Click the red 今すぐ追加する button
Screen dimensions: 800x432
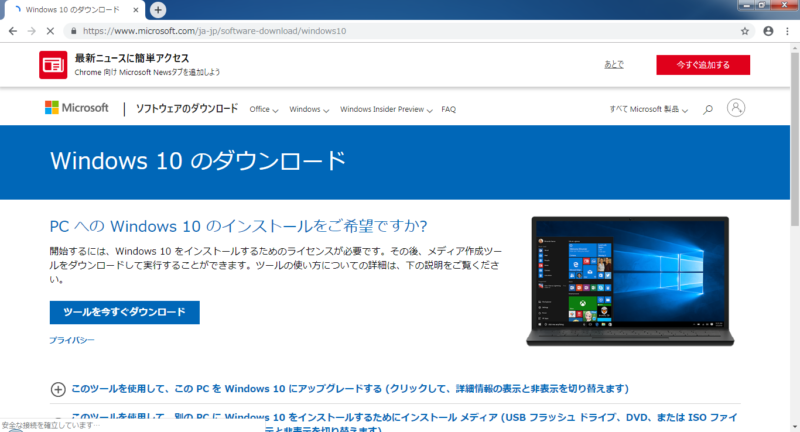[x=703, y=65]
